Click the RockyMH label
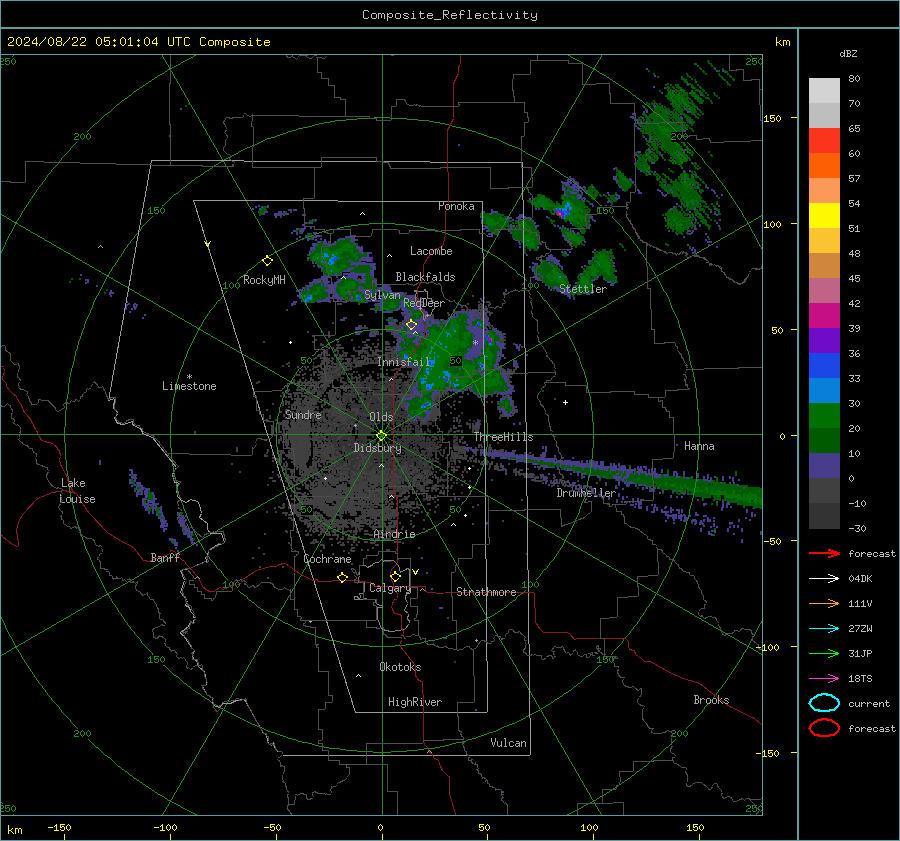This screenshot has width=900, height=841. tap(264, 280)
